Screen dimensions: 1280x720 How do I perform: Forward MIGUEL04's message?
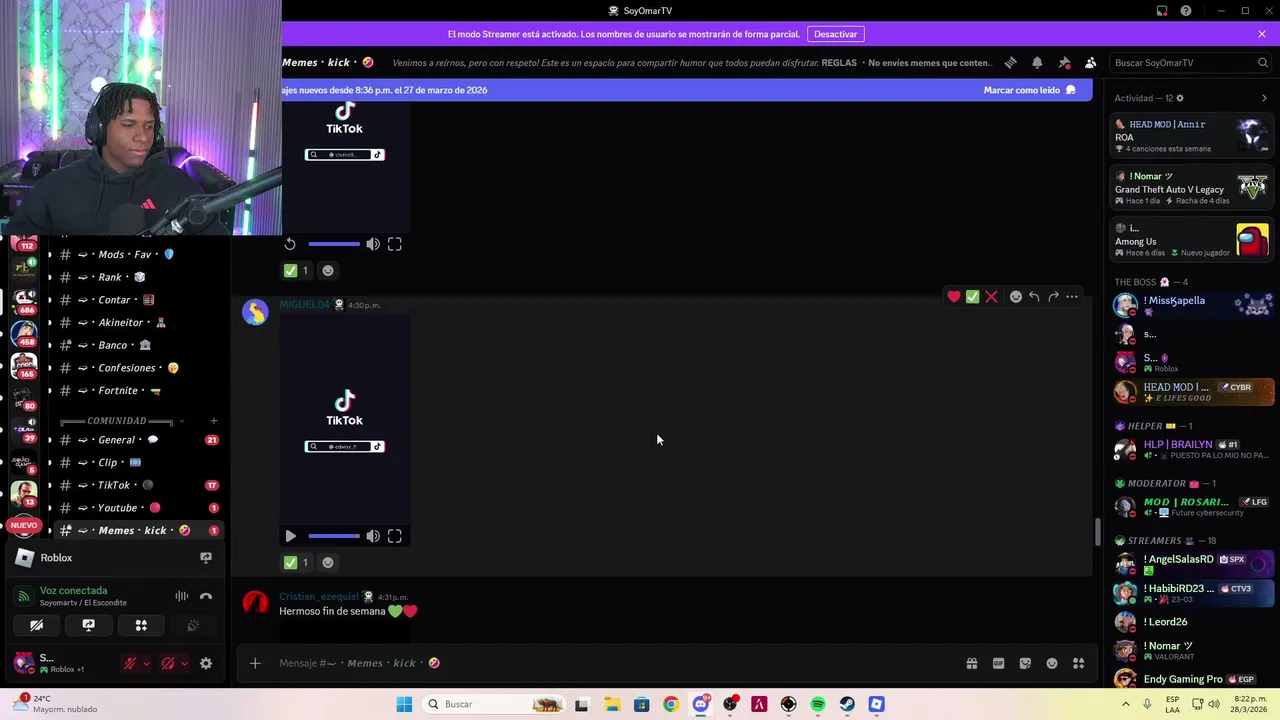pos(1053,296)
